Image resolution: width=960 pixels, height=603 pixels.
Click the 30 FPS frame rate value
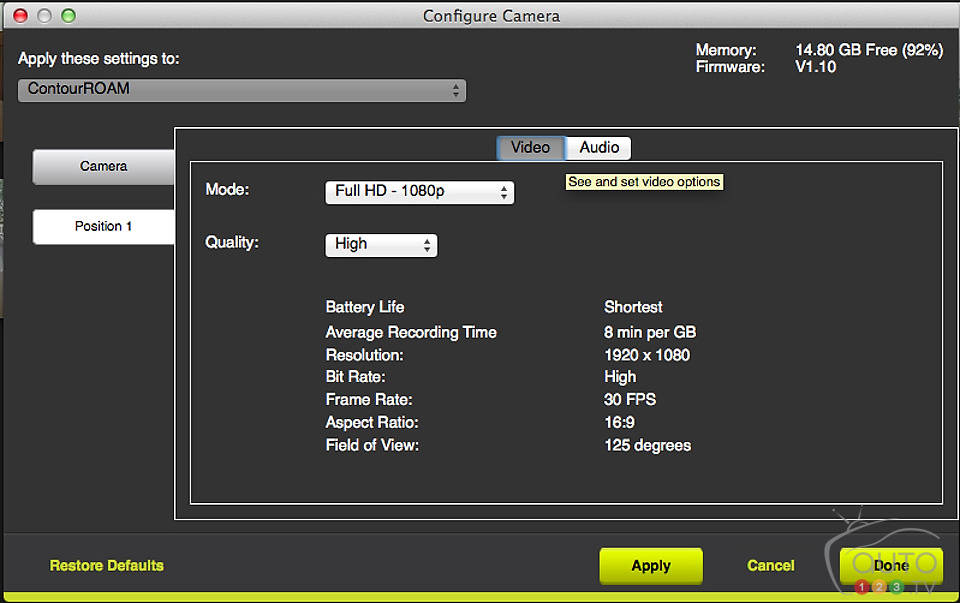point(630,399)
